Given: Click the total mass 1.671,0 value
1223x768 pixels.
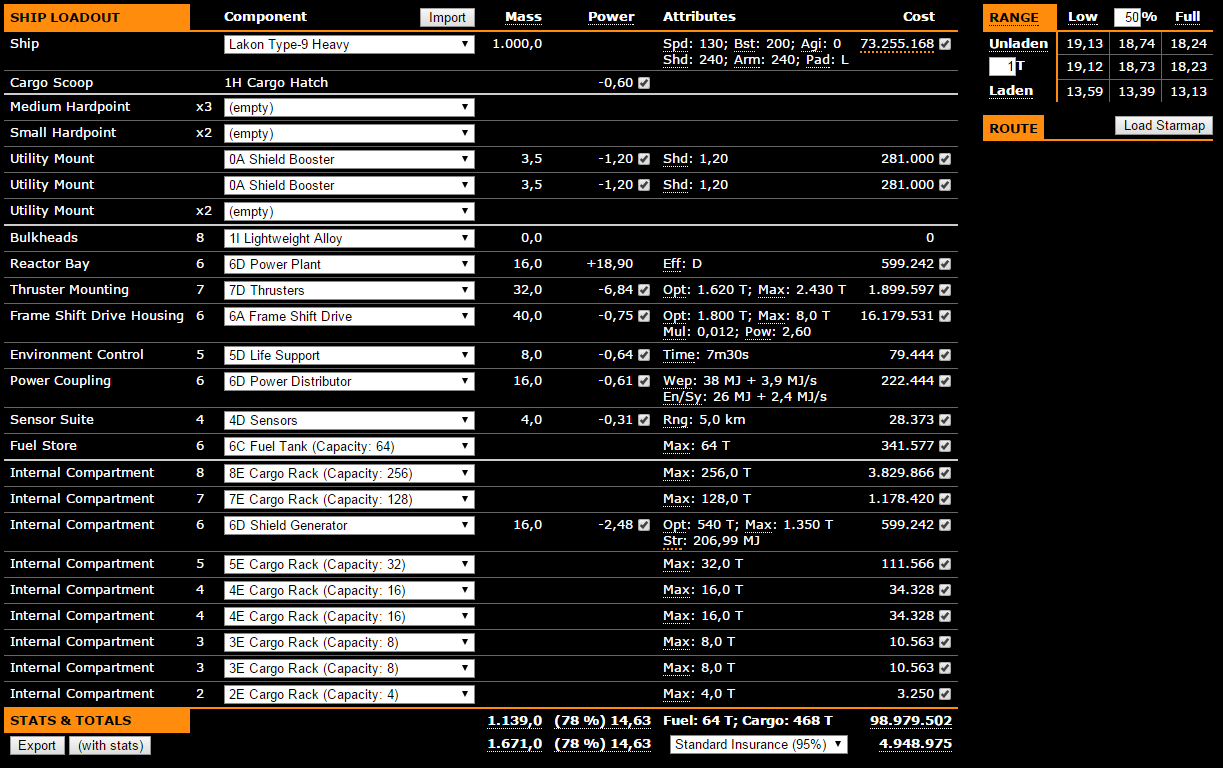Looking at the screenshot, I should (515, 744).
